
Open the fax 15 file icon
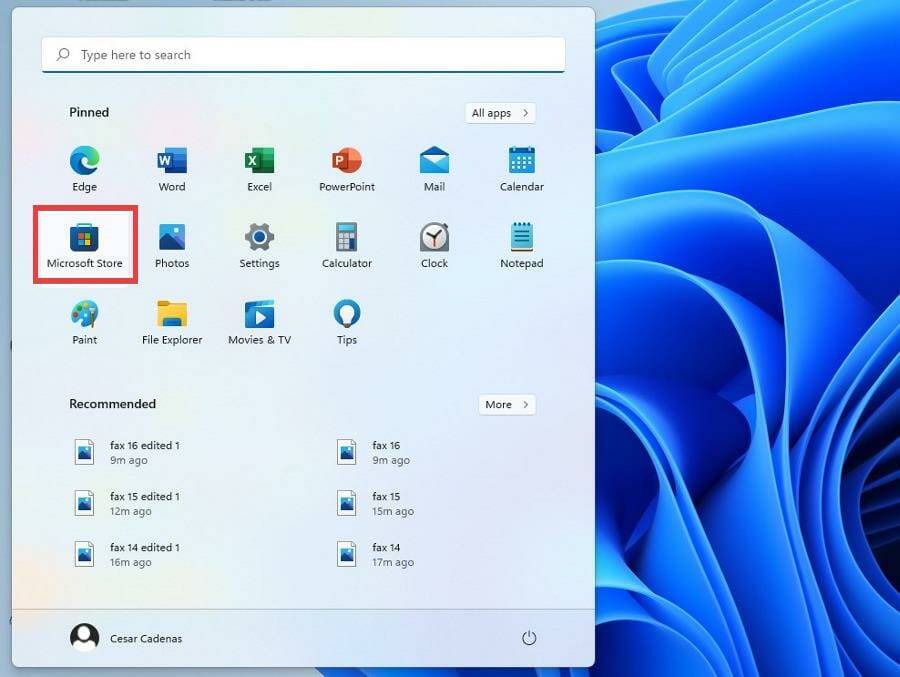tap(346, 504)
